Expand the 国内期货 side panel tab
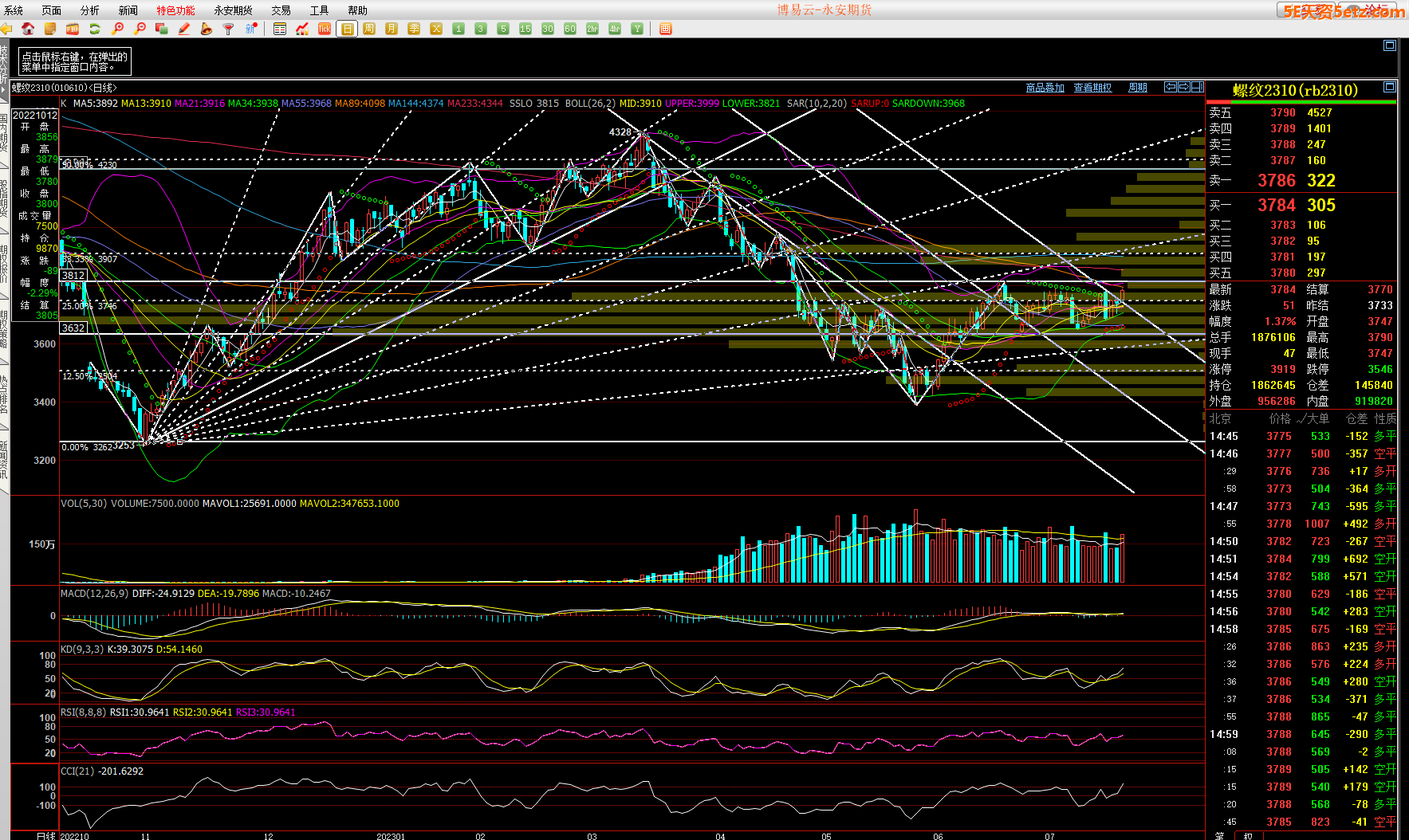Image resolution: width=1409 pixels, height=840 pixels. 4,134
